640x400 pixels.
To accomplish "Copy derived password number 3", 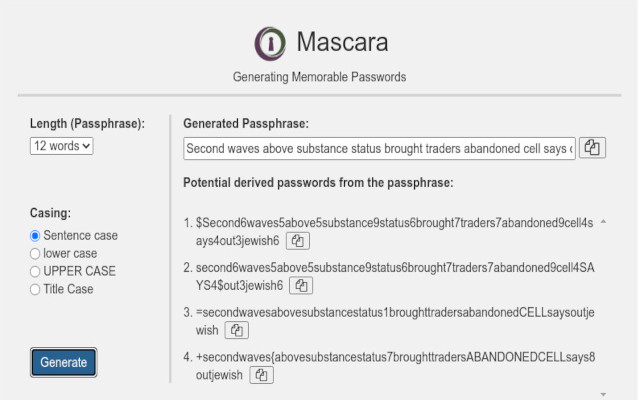I will [x=236, y=329].
